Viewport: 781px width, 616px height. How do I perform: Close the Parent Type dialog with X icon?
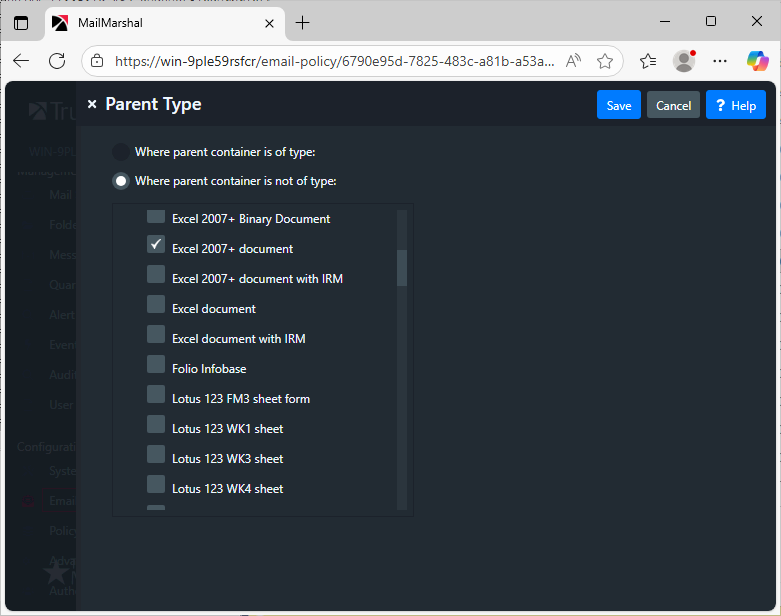[92, 104]
